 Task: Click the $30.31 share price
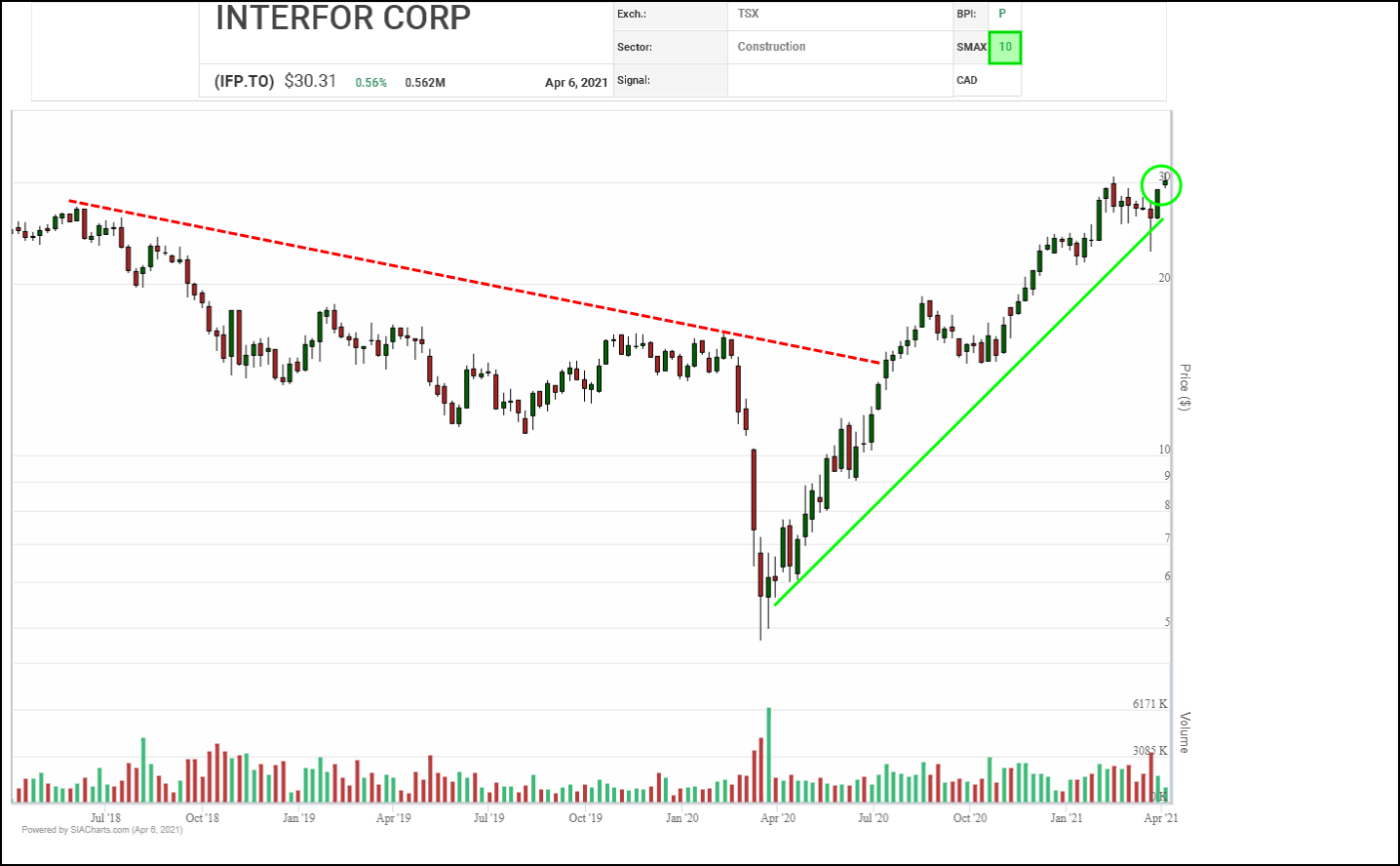point(310,81)
